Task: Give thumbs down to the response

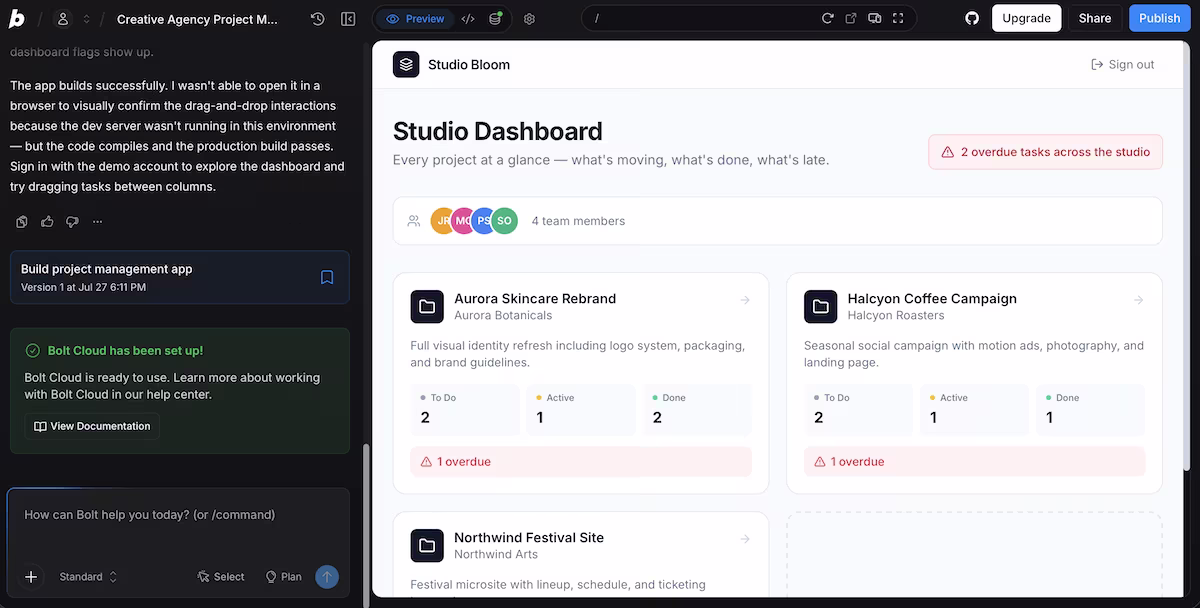Action: pyautogui.click(x=72, y=222)
